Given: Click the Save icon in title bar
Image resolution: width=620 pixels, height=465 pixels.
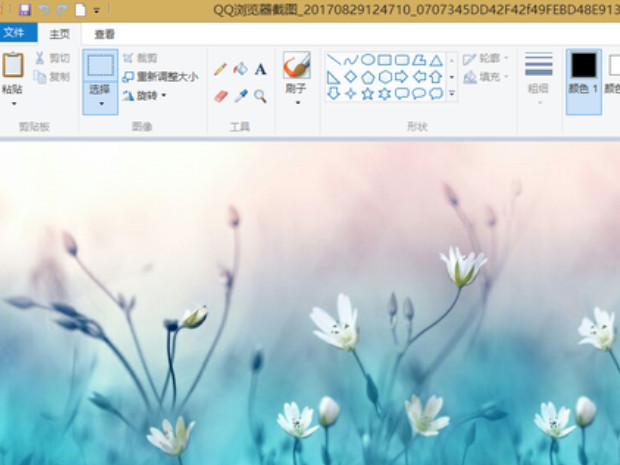Looking at the screenshot, I should (x=25, y=10).
